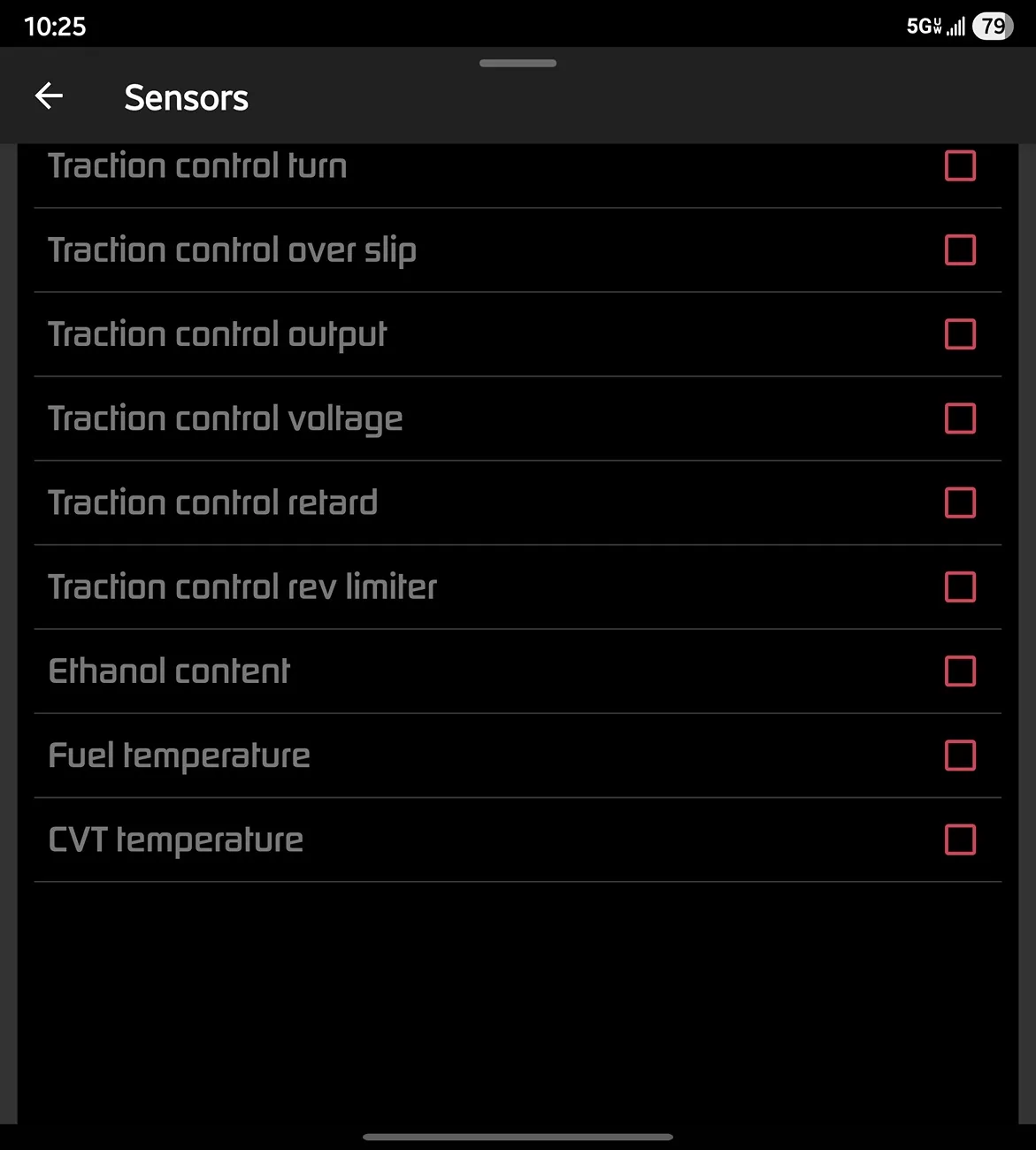
Task: Tick the CVT temperature checkbox
Action: 960,839
